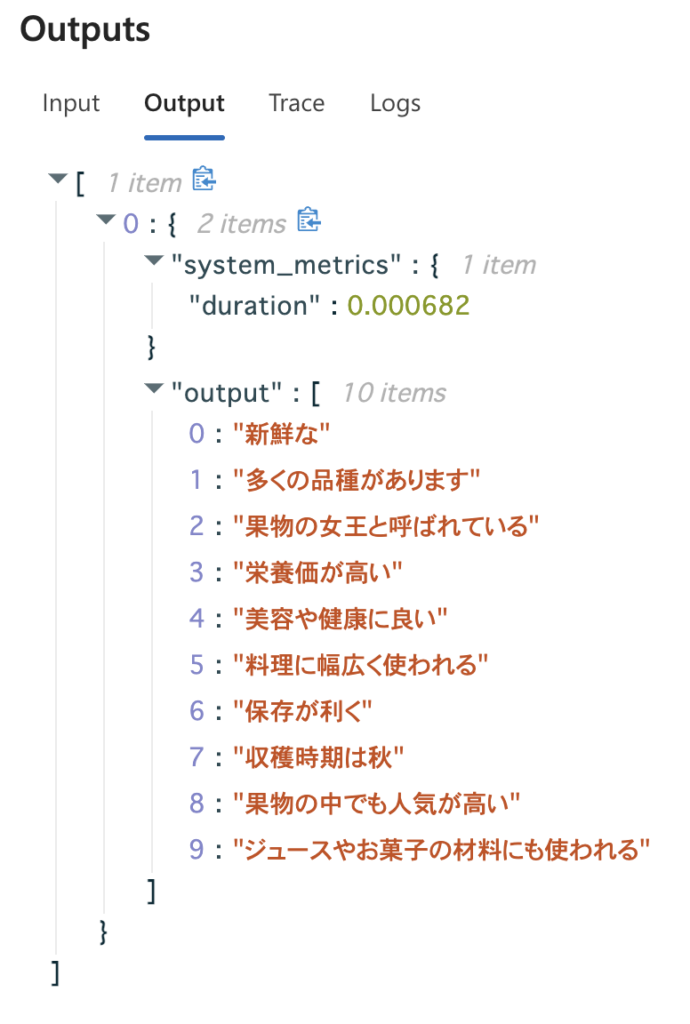Select the Output tab
690x1024 pixels.
click(184, 104)
